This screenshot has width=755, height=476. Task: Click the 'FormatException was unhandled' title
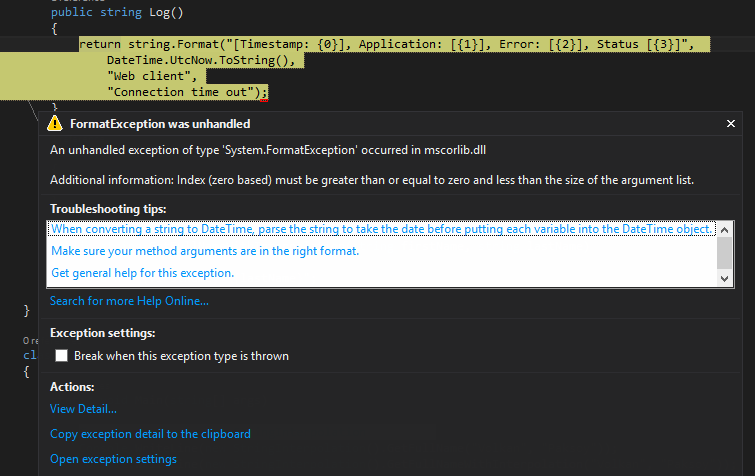[x=160, y=124]
